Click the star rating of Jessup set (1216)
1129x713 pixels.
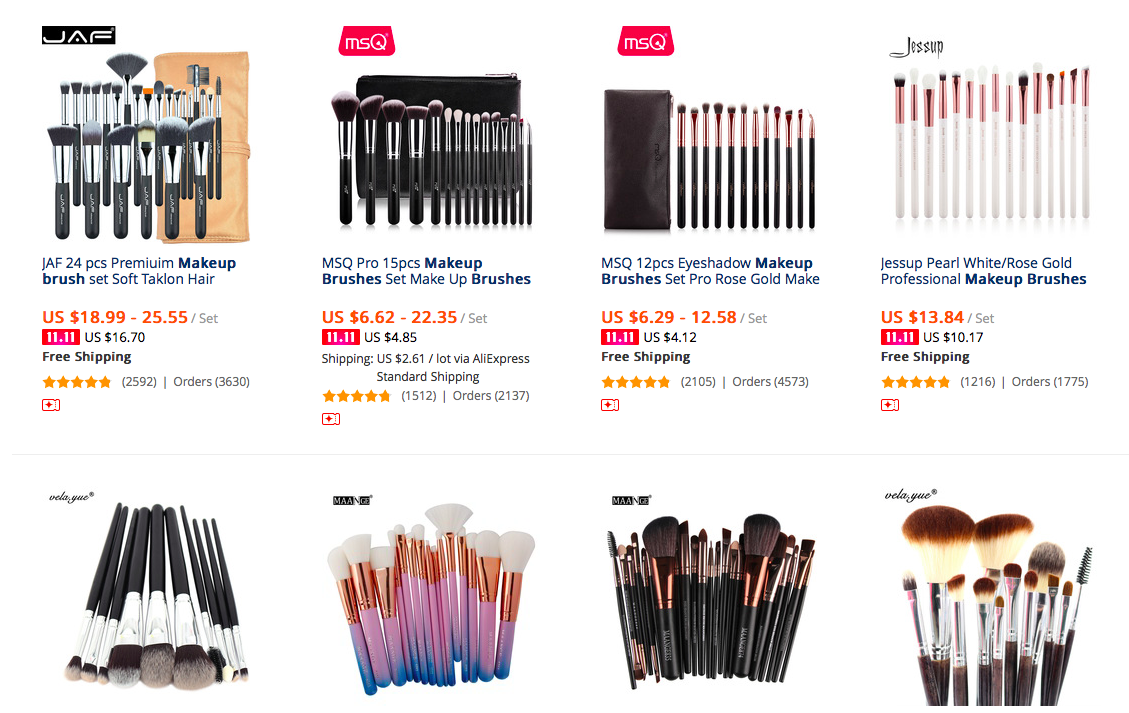tap(915, 382)
